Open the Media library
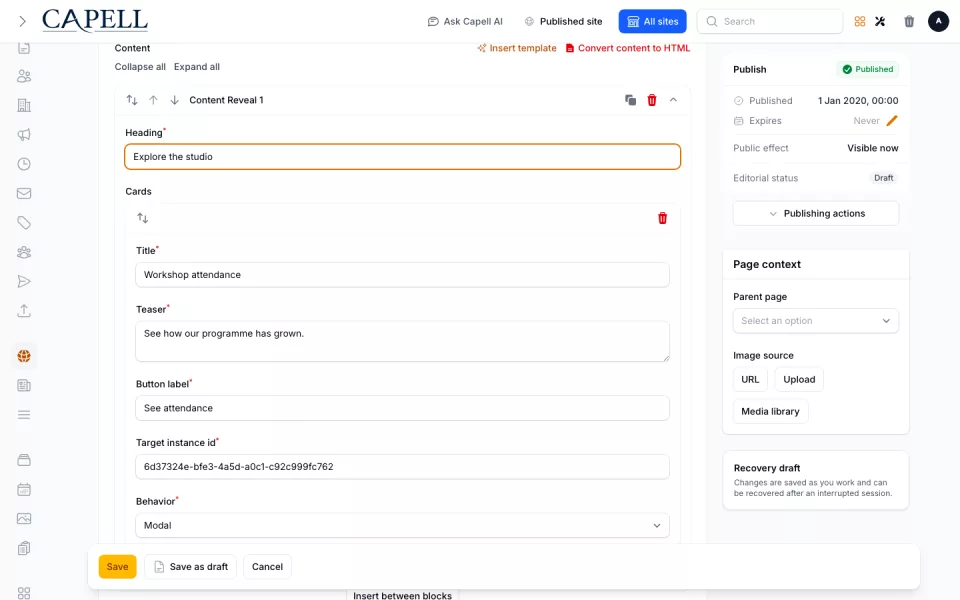The width and height of the screenshot is (960, 600). (x=770, y=411)
